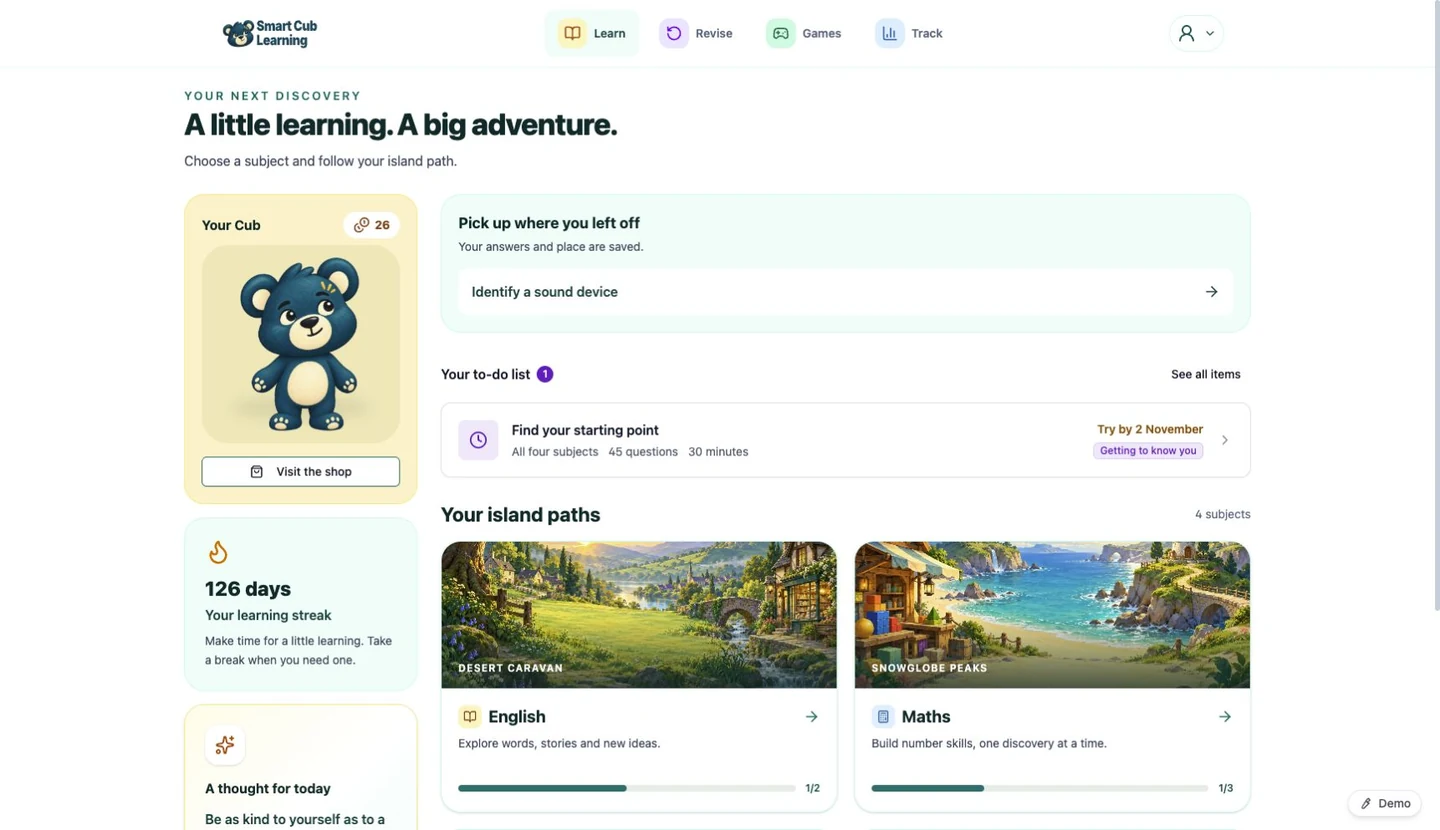Click the Maths progress bar
The image size is (1440, 830).
1040,788
